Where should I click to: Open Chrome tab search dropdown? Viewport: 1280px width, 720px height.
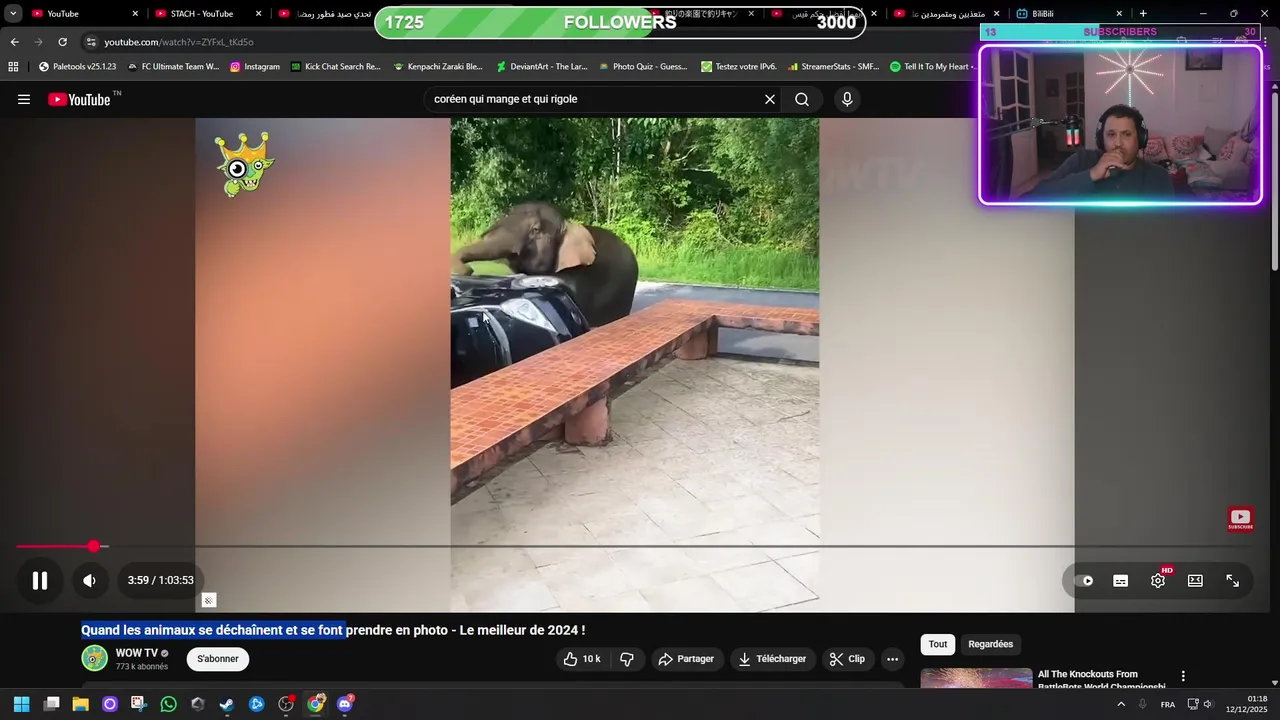pos(13,14)
